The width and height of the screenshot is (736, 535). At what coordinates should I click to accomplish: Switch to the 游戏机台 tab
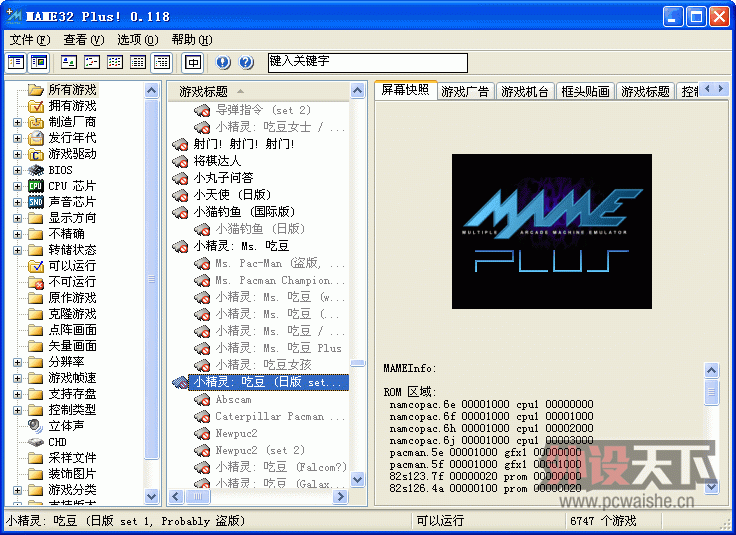(525, 92)
